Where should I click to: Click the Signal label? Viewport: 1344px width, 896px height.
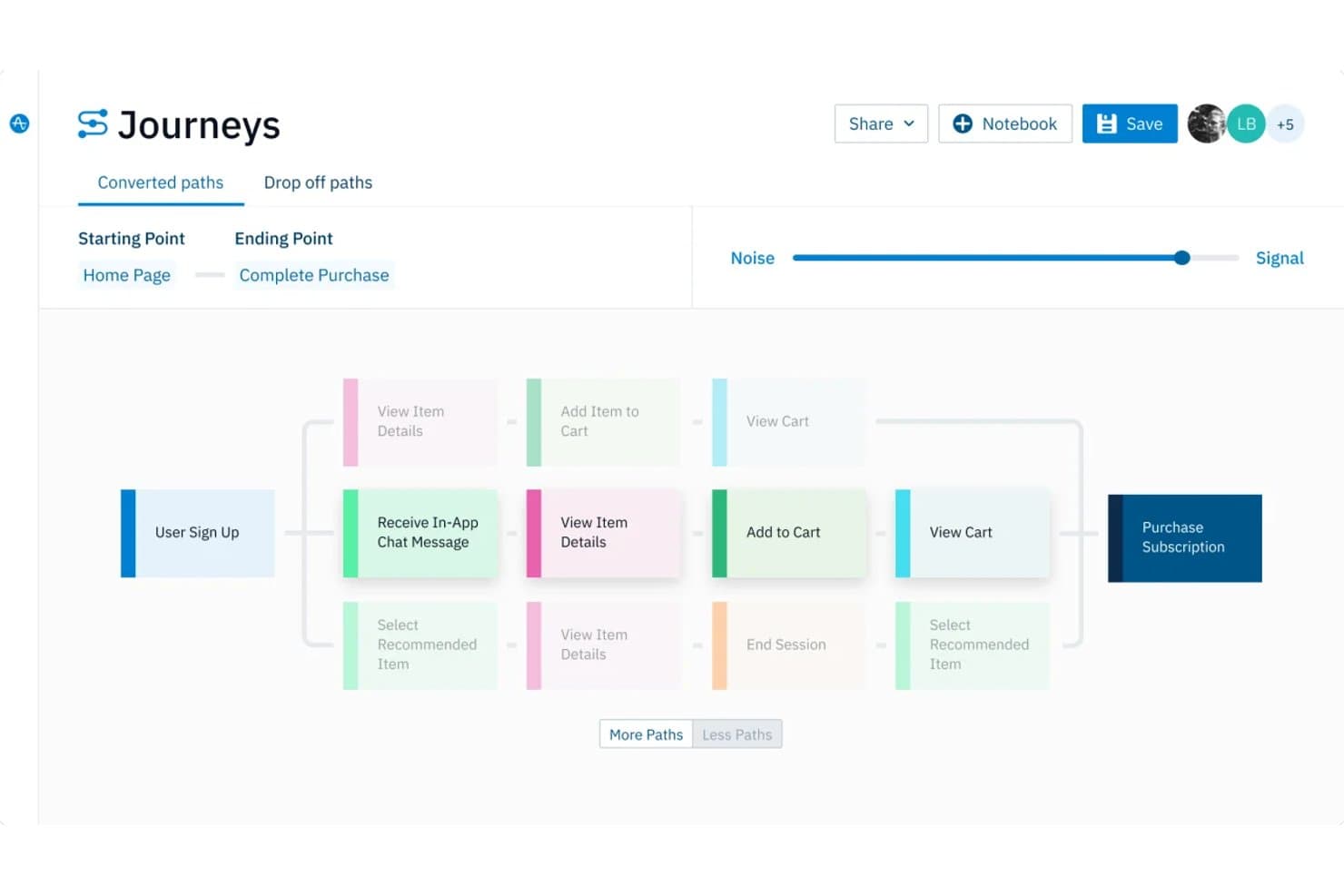pos(1280,258)
